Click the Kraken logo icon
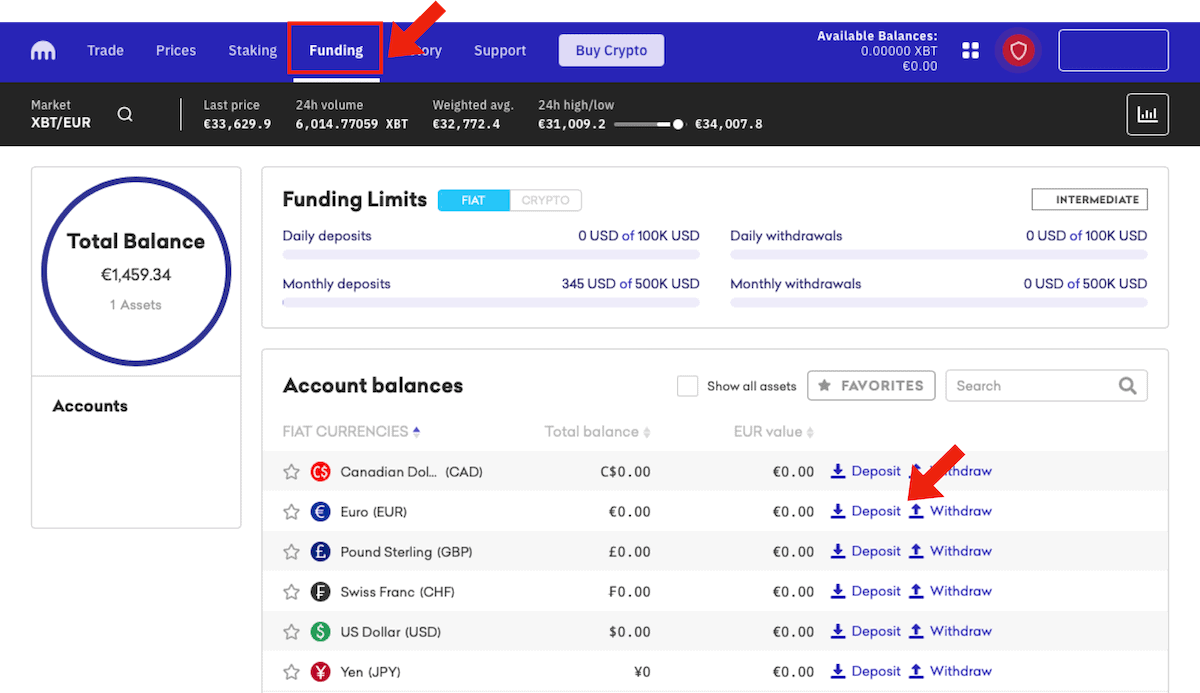 coord(44,50)
